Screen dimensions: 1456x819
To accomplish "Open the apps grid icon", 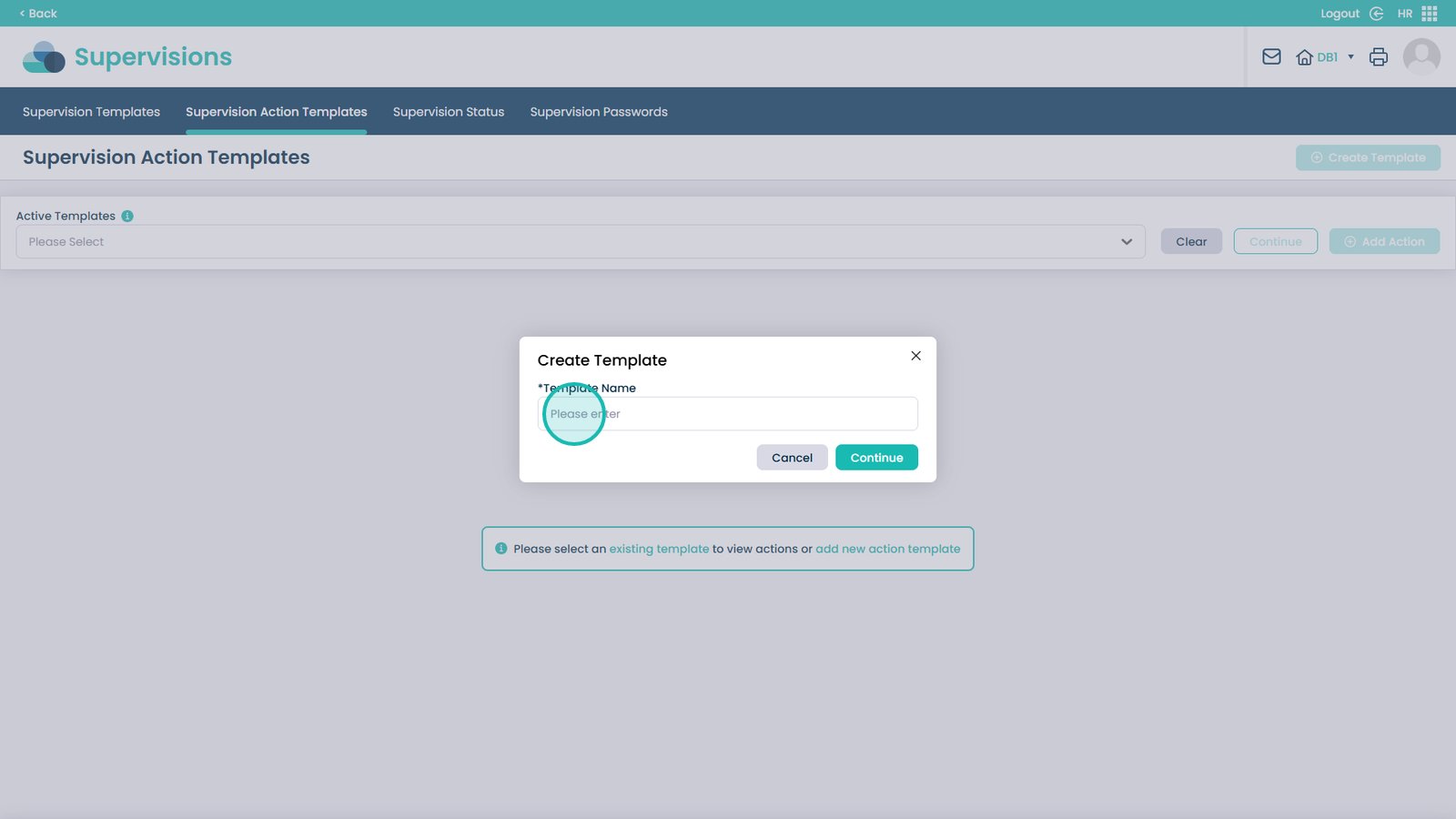I will point(1430,14).
